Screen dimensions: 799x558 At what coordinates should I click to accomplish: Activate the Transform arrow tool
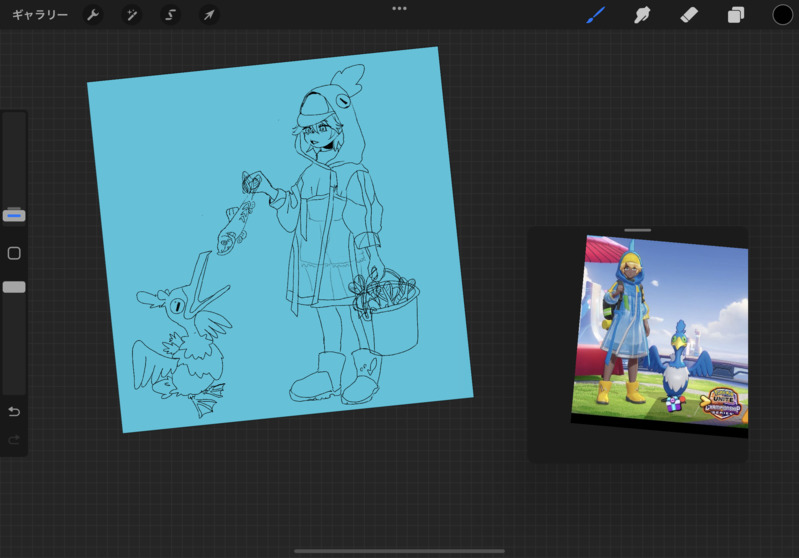coord(208,15)
